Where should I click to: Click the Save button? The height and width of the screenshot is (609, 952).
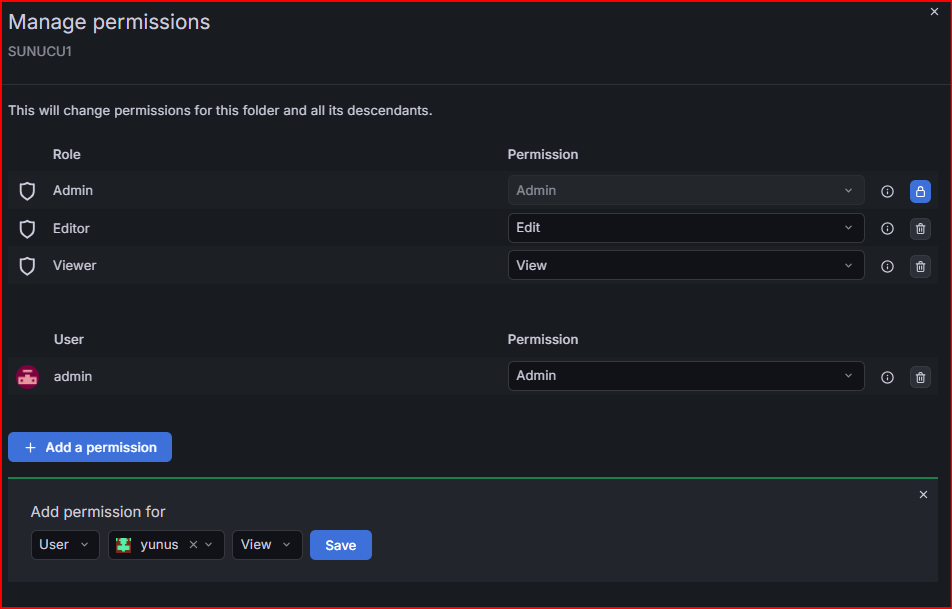[341, 545]
